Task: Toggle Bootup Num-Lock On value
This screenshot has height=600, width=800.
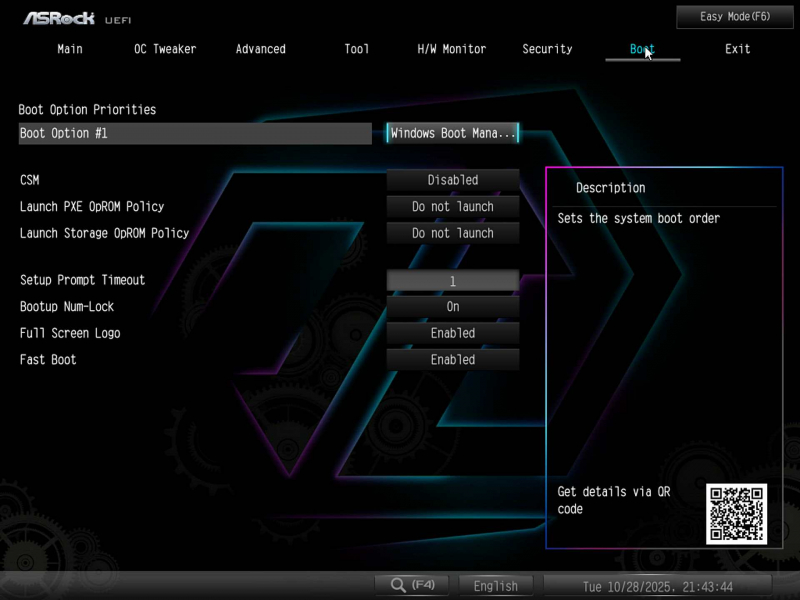Action: (453, 307)
